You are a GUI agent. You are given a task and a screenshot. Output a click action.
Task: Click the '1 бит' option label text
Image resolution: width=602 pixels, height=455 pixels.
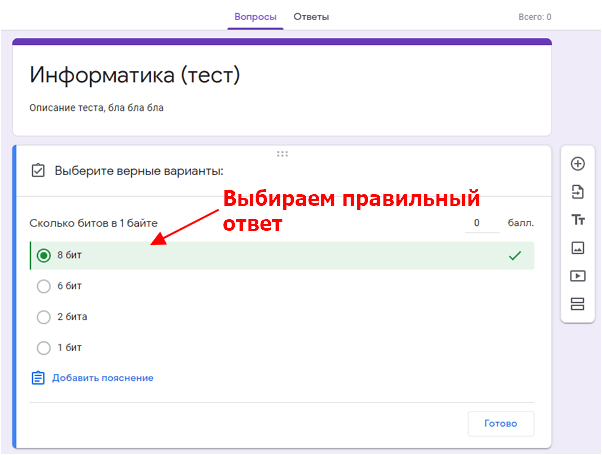click(x=69, y=348)
